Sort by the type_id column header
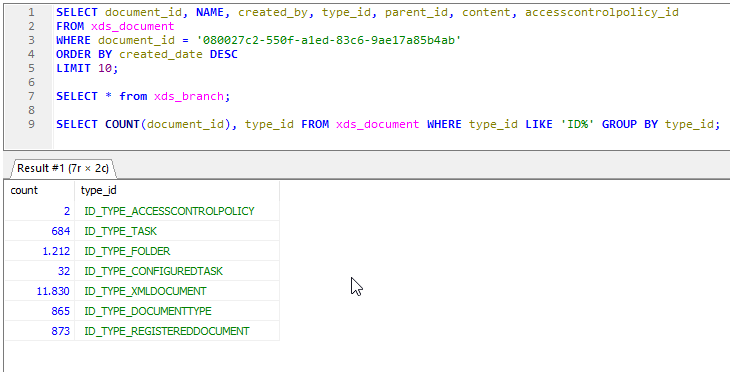The width and height of the screenshot is (730, 372). 177,190
